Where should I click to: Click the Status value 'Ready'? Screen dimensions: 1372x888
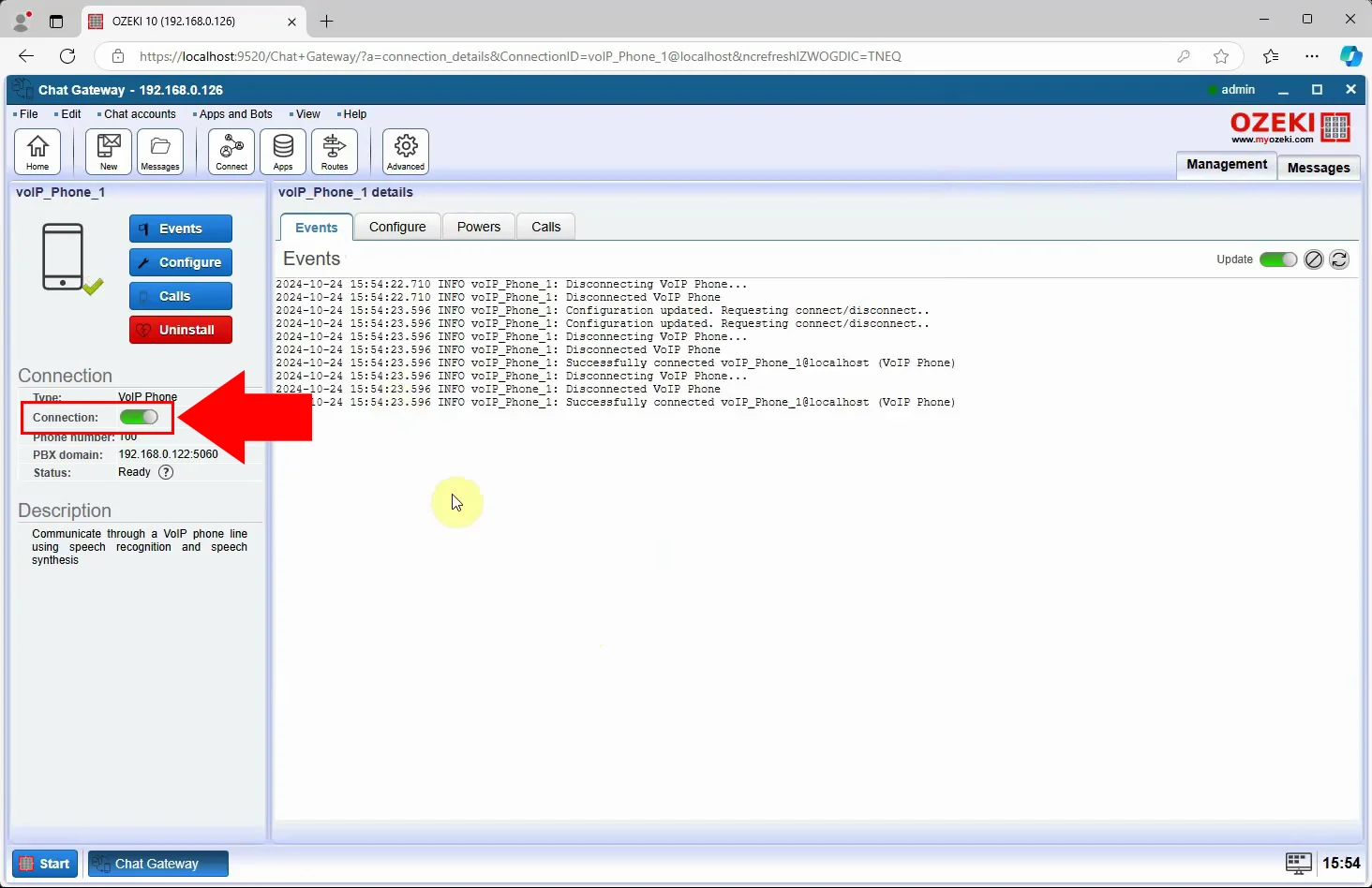[x=134, y=472]
